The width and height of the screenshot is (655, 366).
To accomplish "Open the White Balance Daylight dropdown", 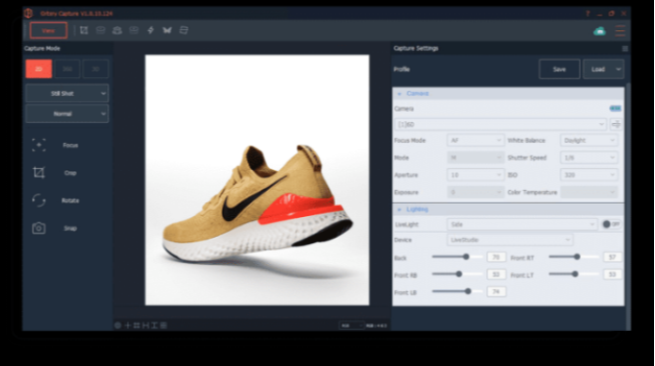I will 589,140.
